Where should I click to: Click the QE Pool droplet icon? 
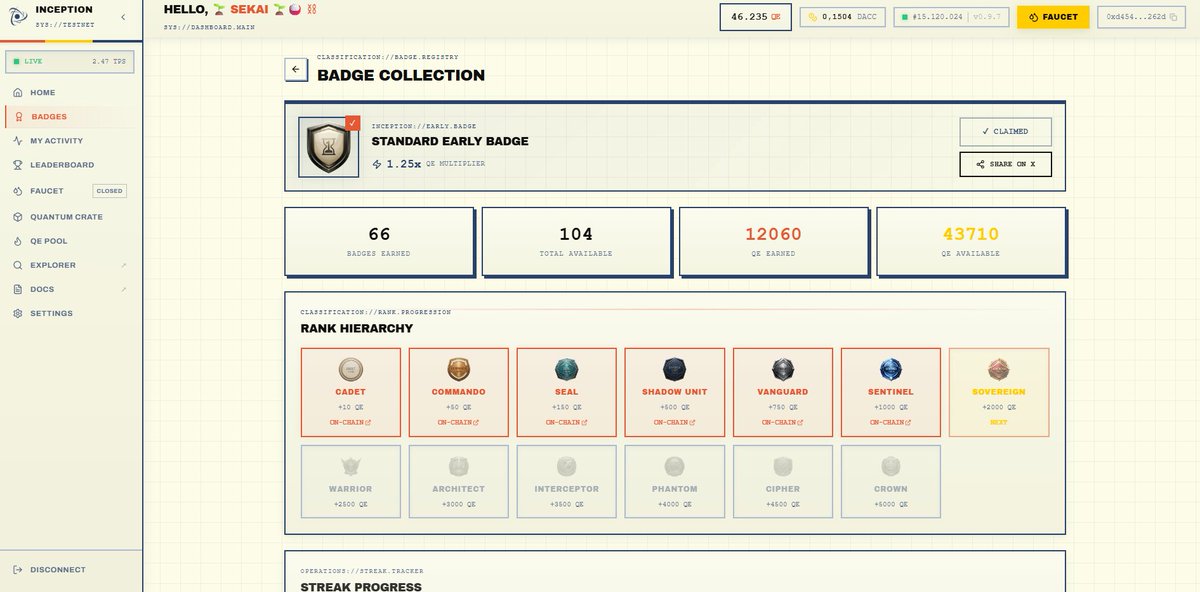pos(18,241)
